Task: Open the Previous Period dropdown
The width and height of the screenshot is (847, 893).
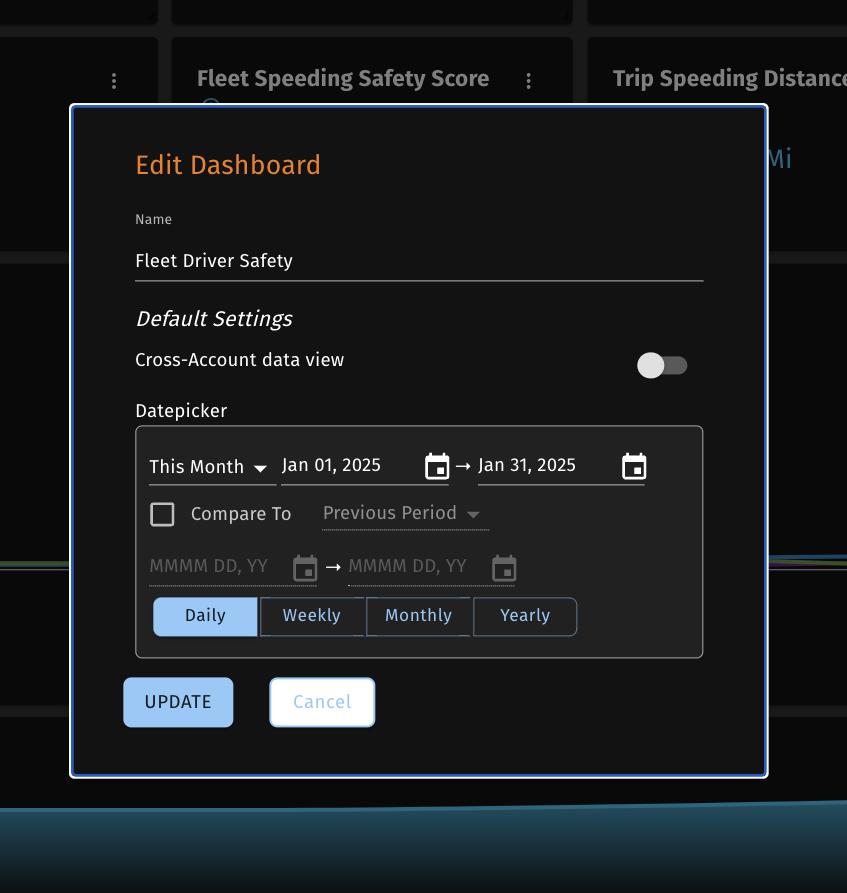Action: tap(404, 514)
